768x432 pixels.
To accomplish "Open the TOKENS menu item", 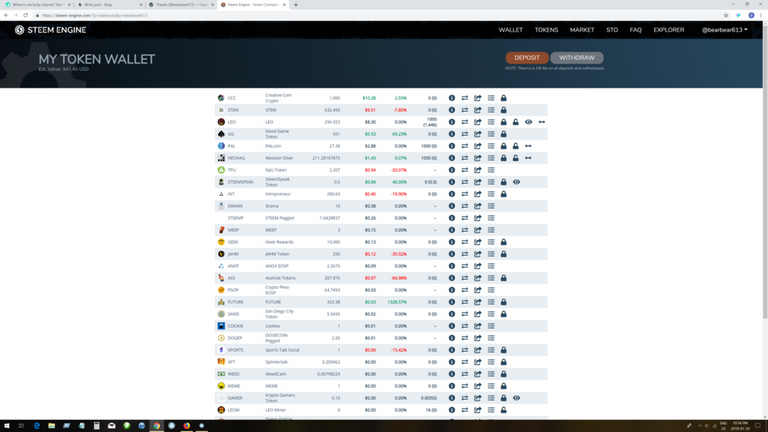I will (546, 30).
